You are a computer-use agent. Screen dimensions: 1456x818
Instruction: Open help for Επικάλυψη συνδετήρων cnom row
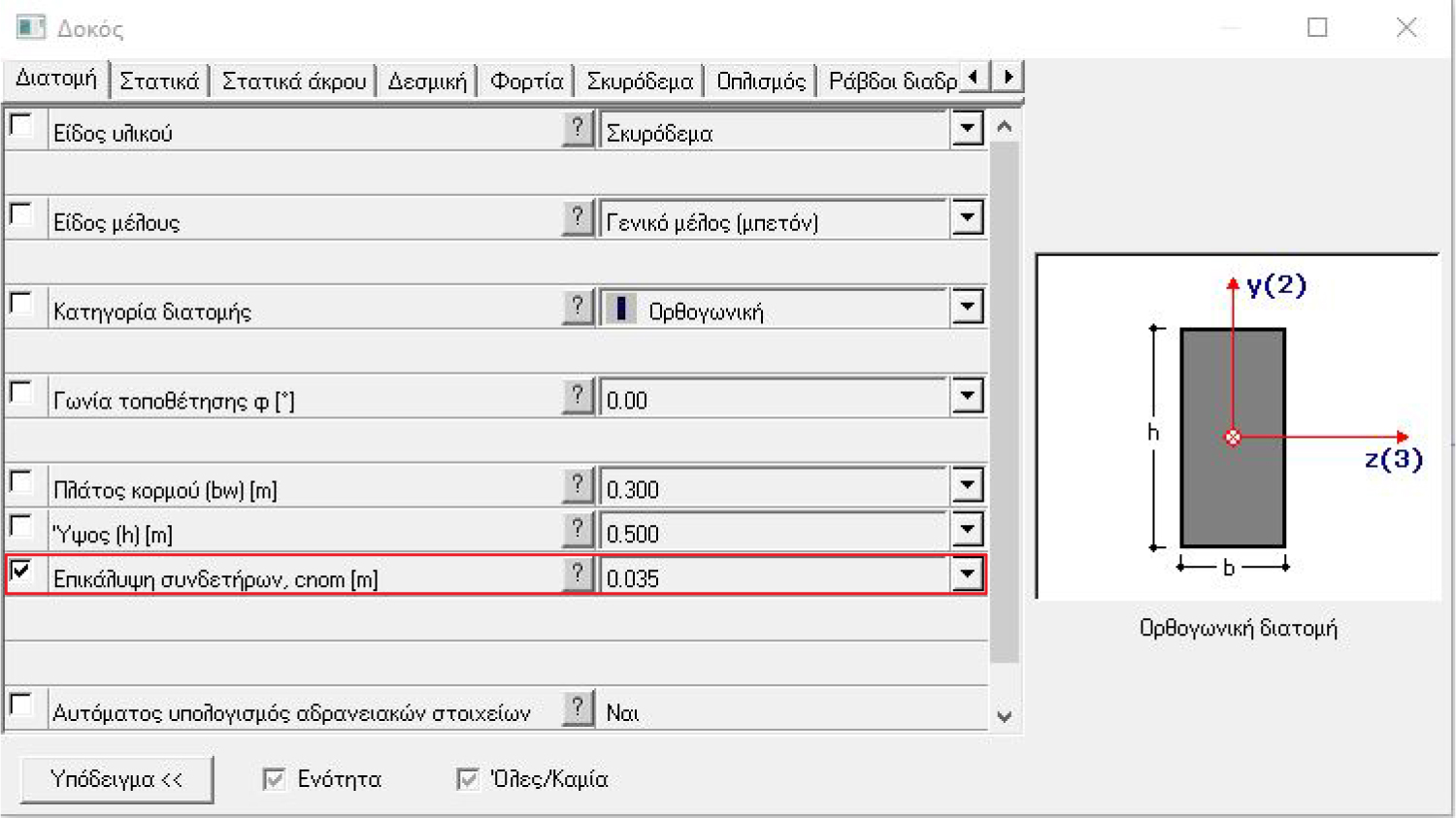(578, 574)
